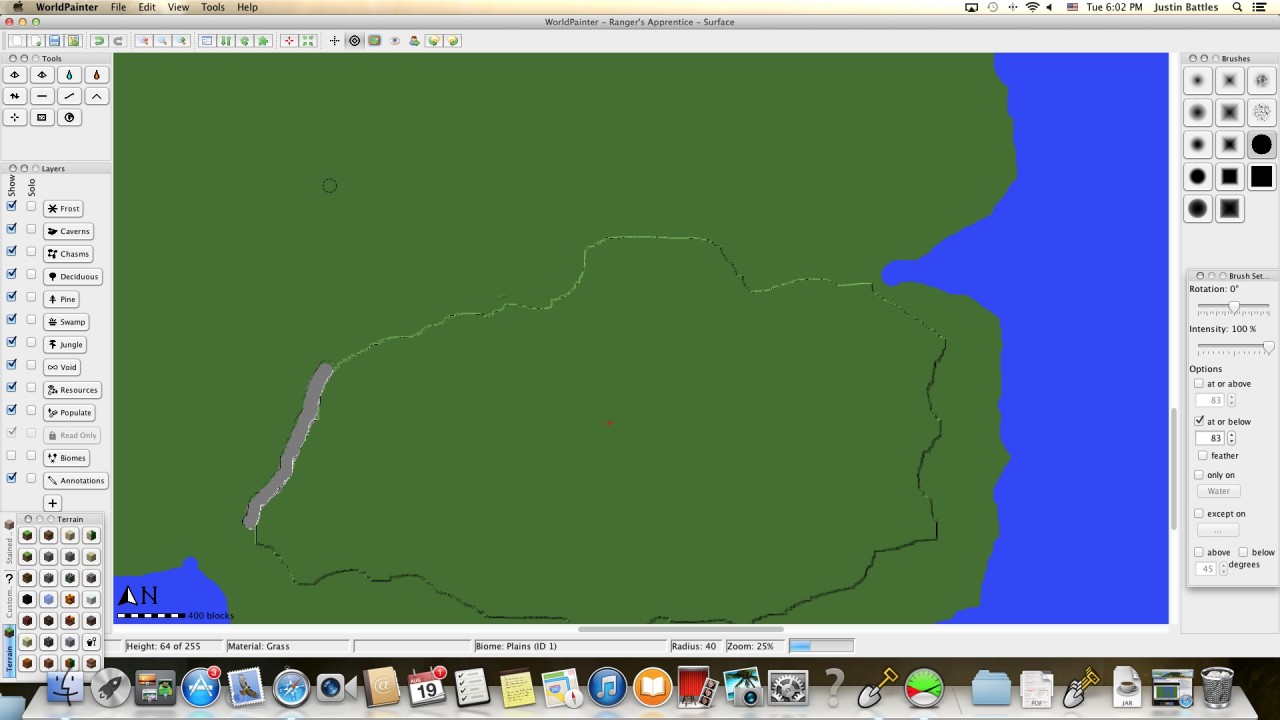Enable the 'at or above' option
The image size is (1280, 720).
tap(1199, 384)
